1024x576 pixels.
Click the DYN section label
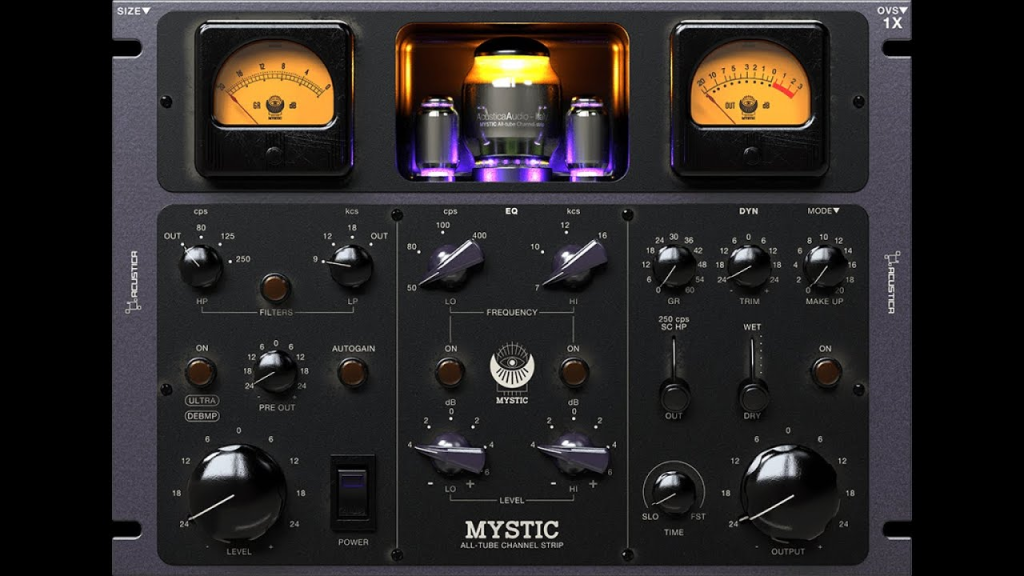[748, 211]
